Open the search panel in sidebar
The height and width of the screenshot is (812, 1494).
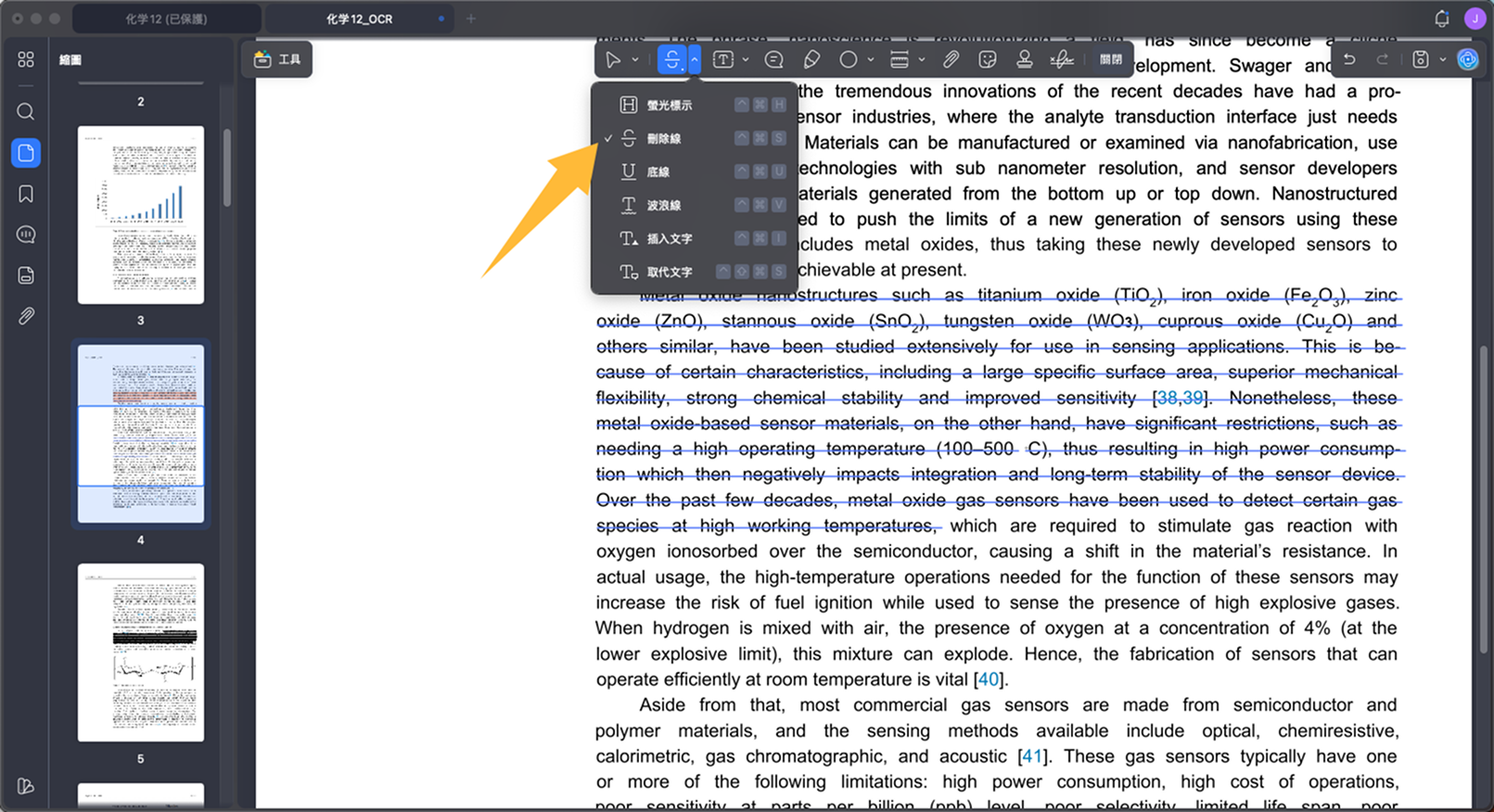(26, 112)
